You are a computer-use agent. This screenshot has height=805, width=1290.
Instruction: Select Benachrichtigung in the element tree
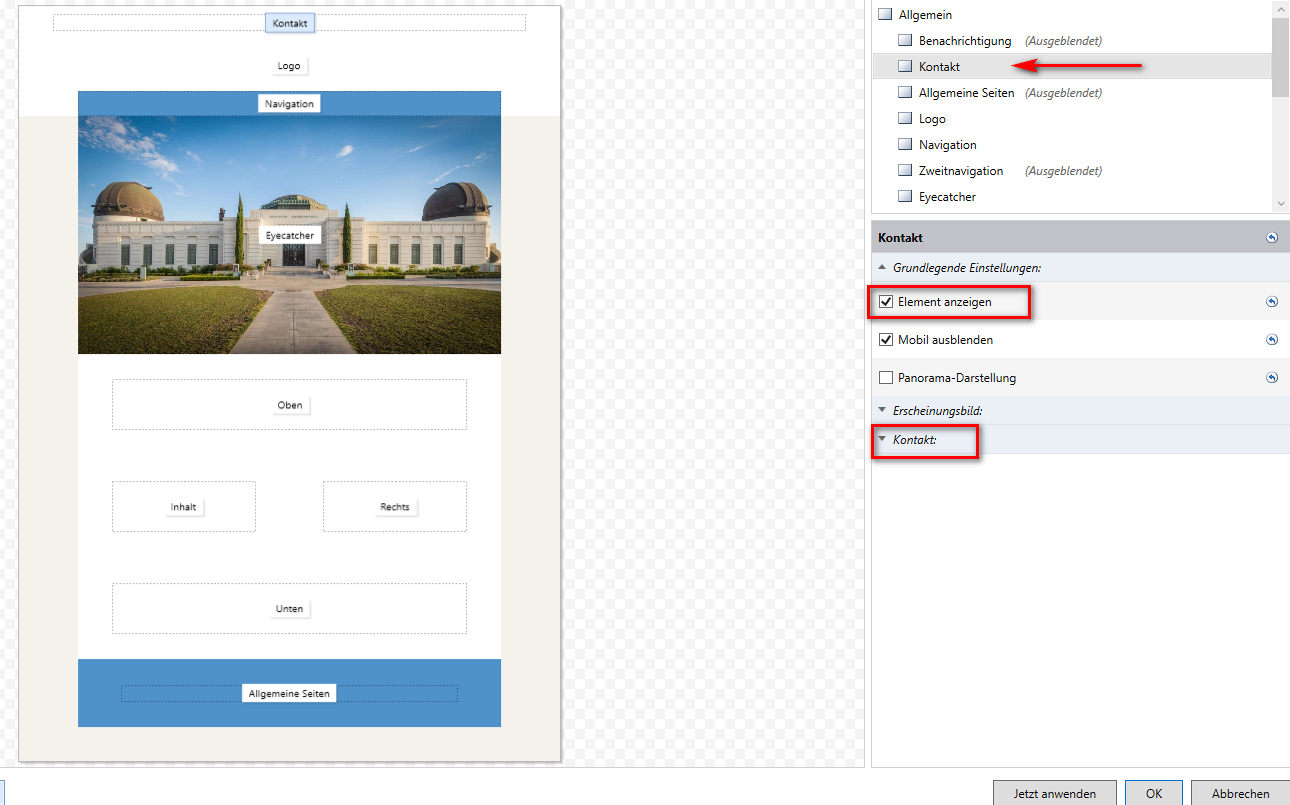pos(965,41)
